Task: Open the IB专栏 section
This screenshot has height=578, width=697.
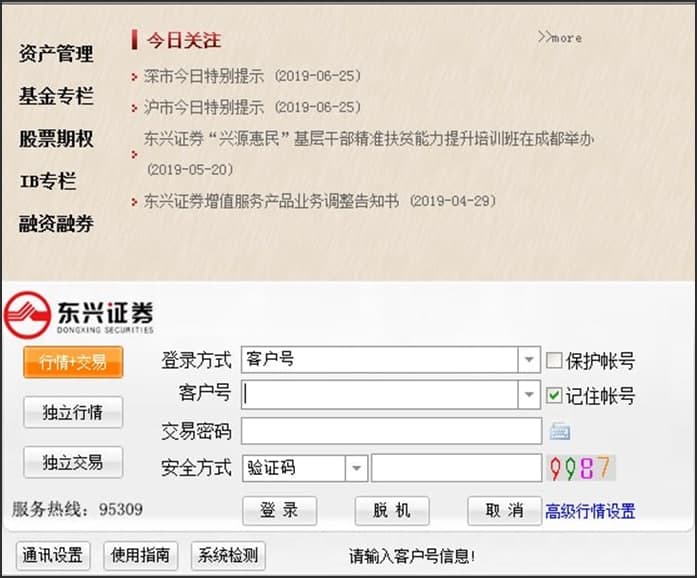Action: [48, 181]
